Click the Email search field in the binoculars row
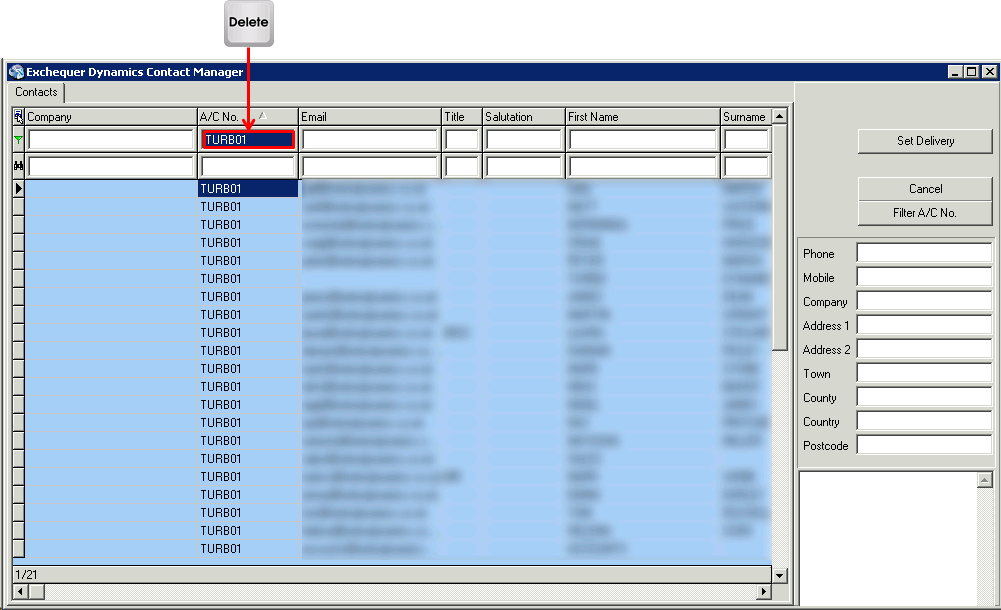This screenshot has width=1001, height=610. pos(370,167)
